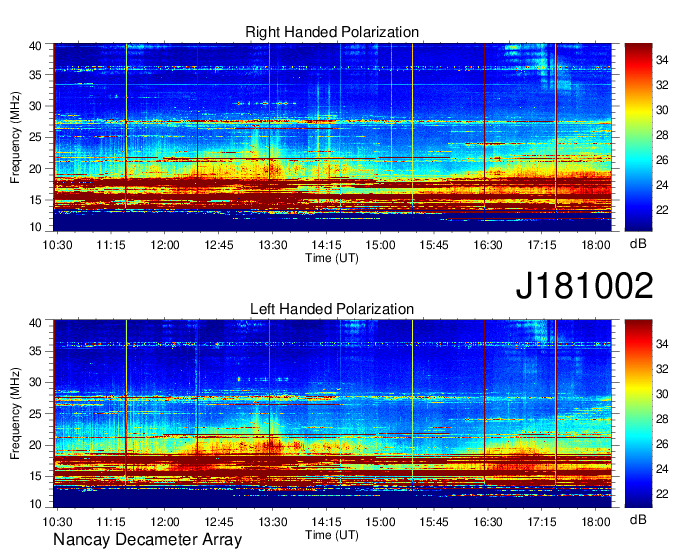The image size is (680, 552).
Task: Click the 40 tick on the upper frequency axis
Action: click(35, 46)
